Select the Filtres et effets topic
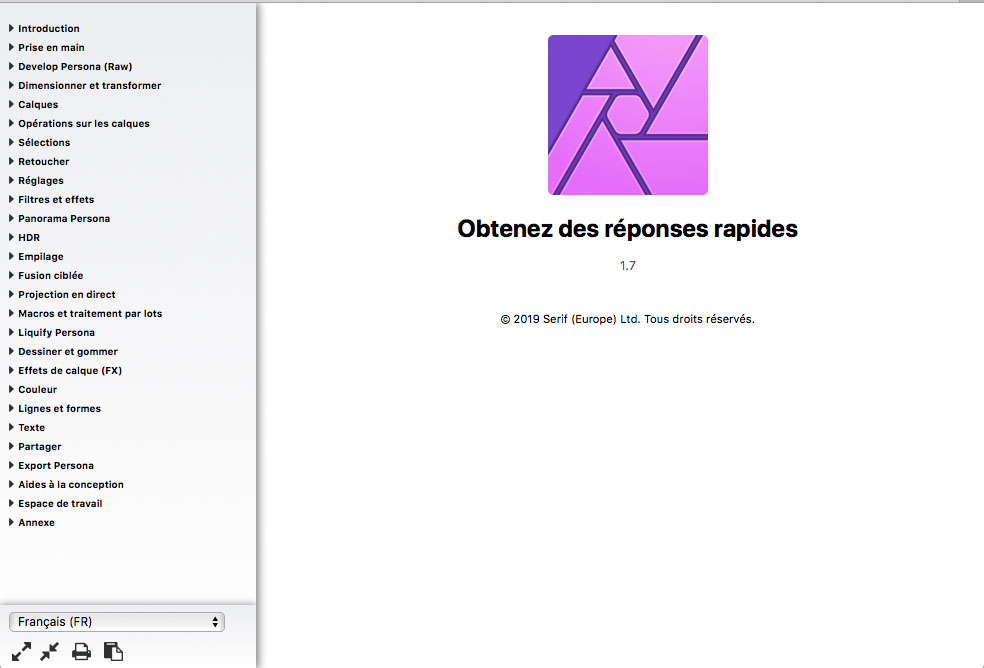984x668 pixels. point(56,200)
